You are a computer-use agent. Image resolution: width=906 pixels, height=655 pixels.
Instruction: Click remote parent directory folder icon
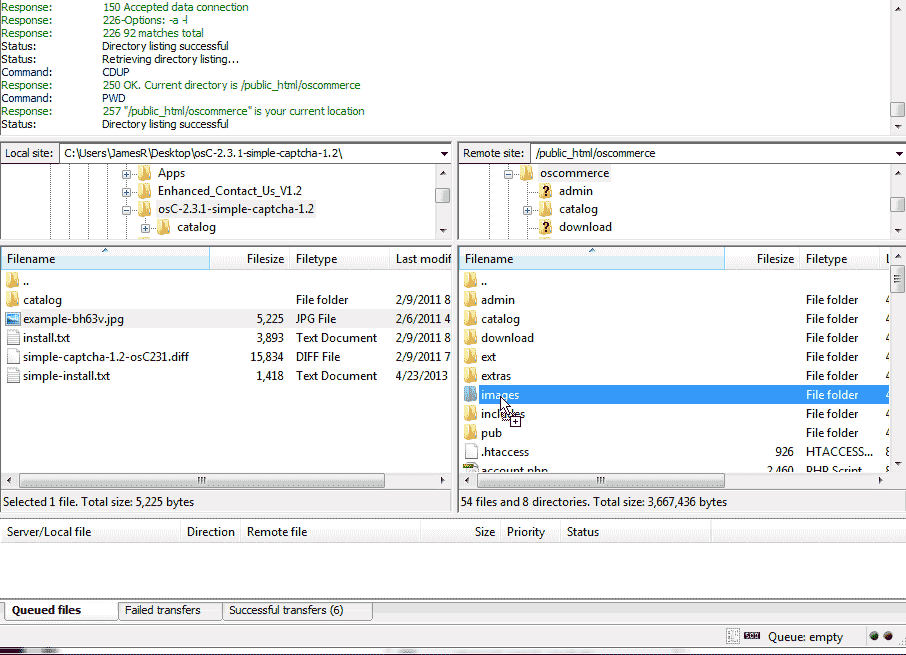pos(471,281)
